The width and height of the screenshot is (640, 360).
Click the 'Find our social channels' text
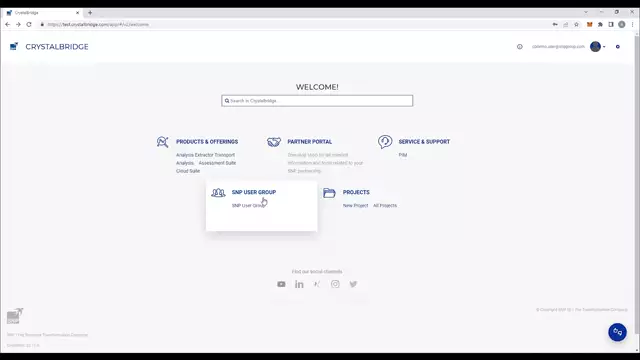[317, 271]
